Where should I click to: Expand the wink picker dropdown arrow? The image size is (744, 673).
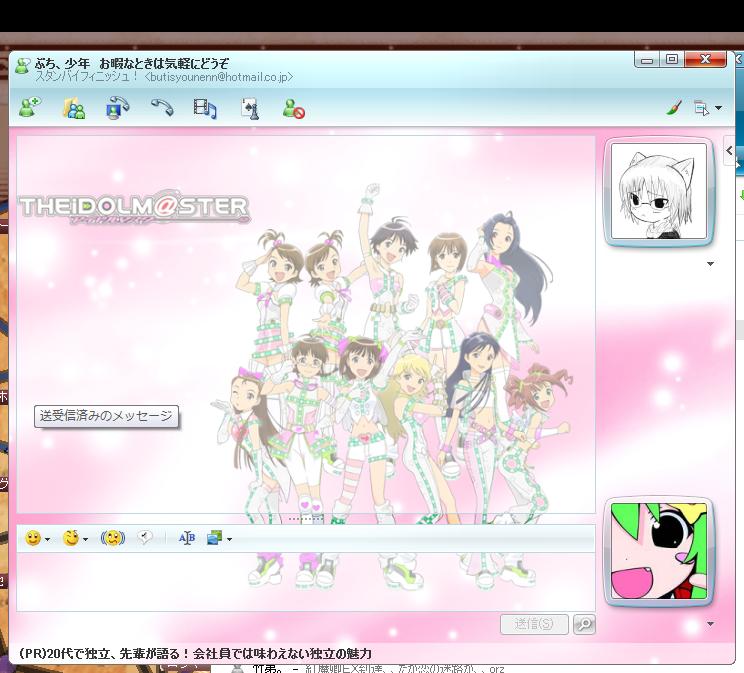click(85, 539)
